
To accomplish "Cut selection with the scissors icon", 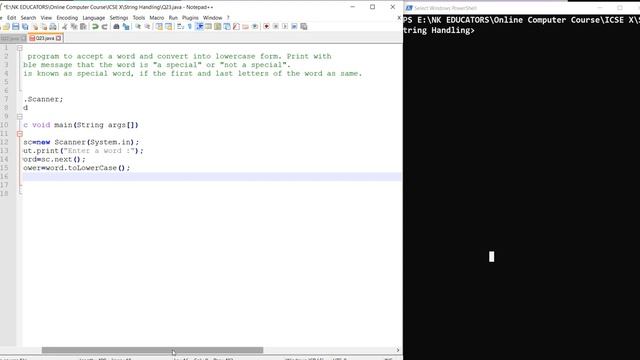I will (x=64, y=27).
